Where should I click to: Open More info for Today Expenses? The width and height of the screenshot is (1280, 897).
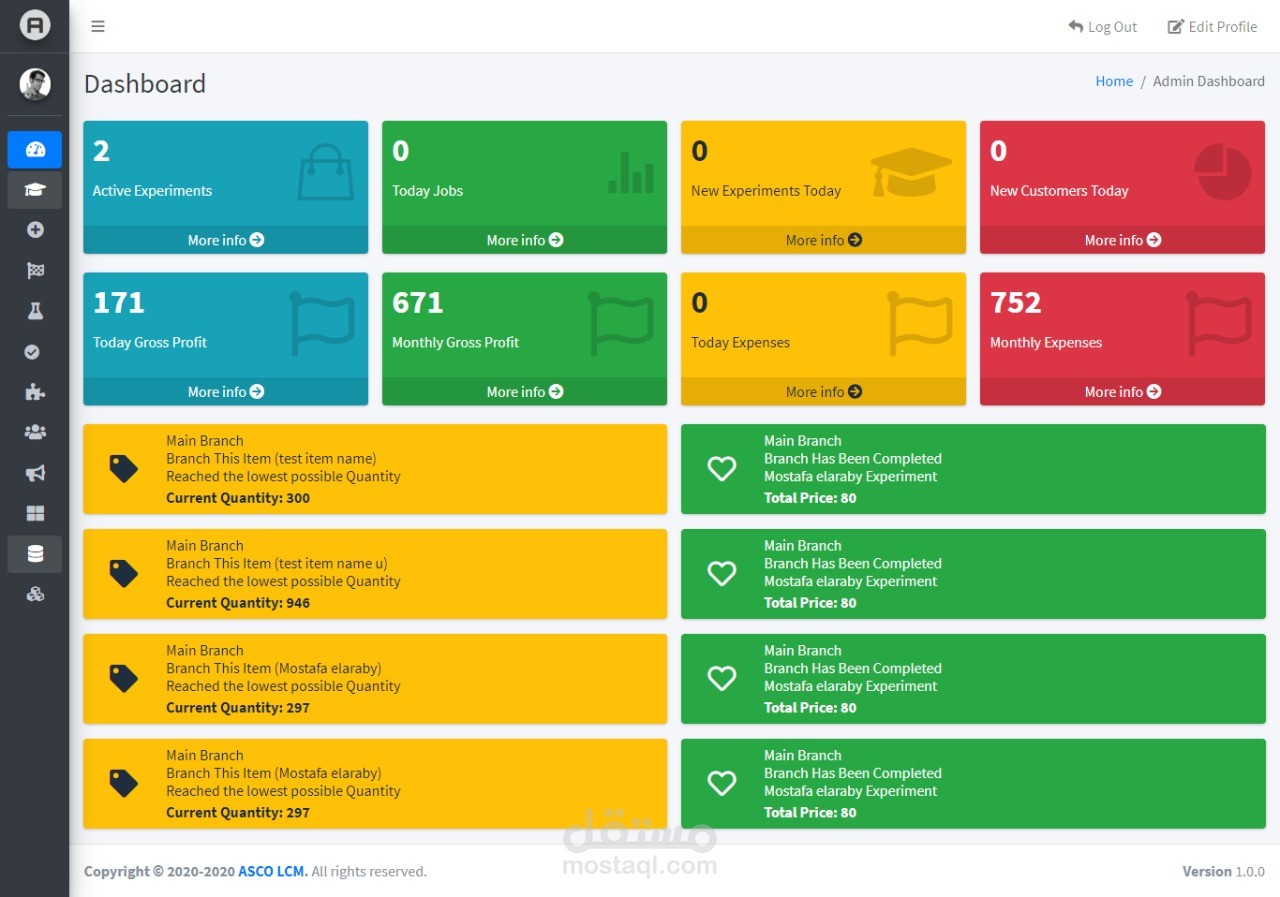pos(823,392)
